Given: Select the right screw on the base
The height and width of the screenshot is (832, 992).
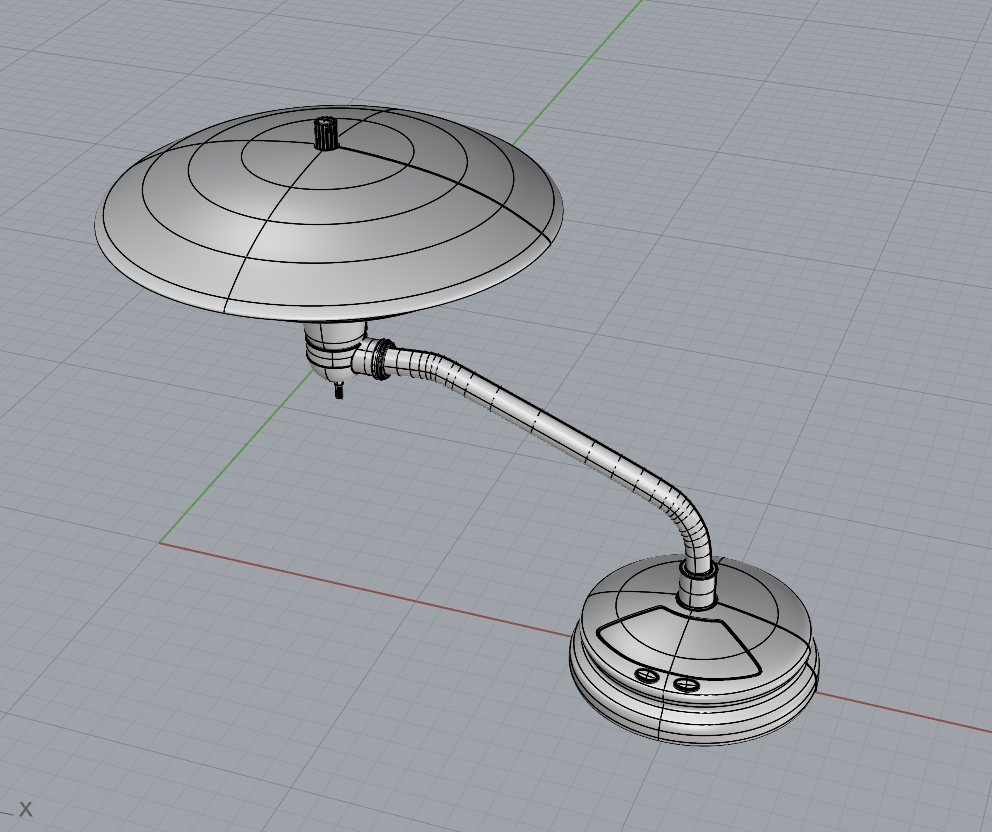Looking at the screenshot, I should [x=685, y=684].
